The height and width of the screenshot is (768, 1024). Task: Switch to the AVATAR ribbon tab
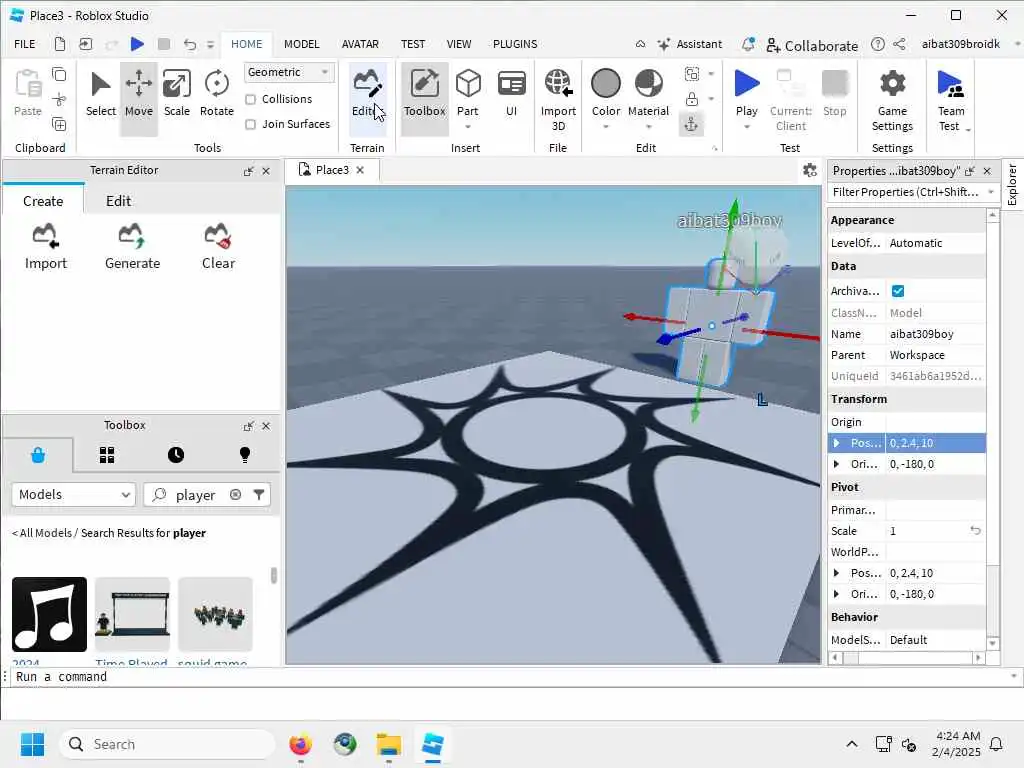(x=360, y=44)
